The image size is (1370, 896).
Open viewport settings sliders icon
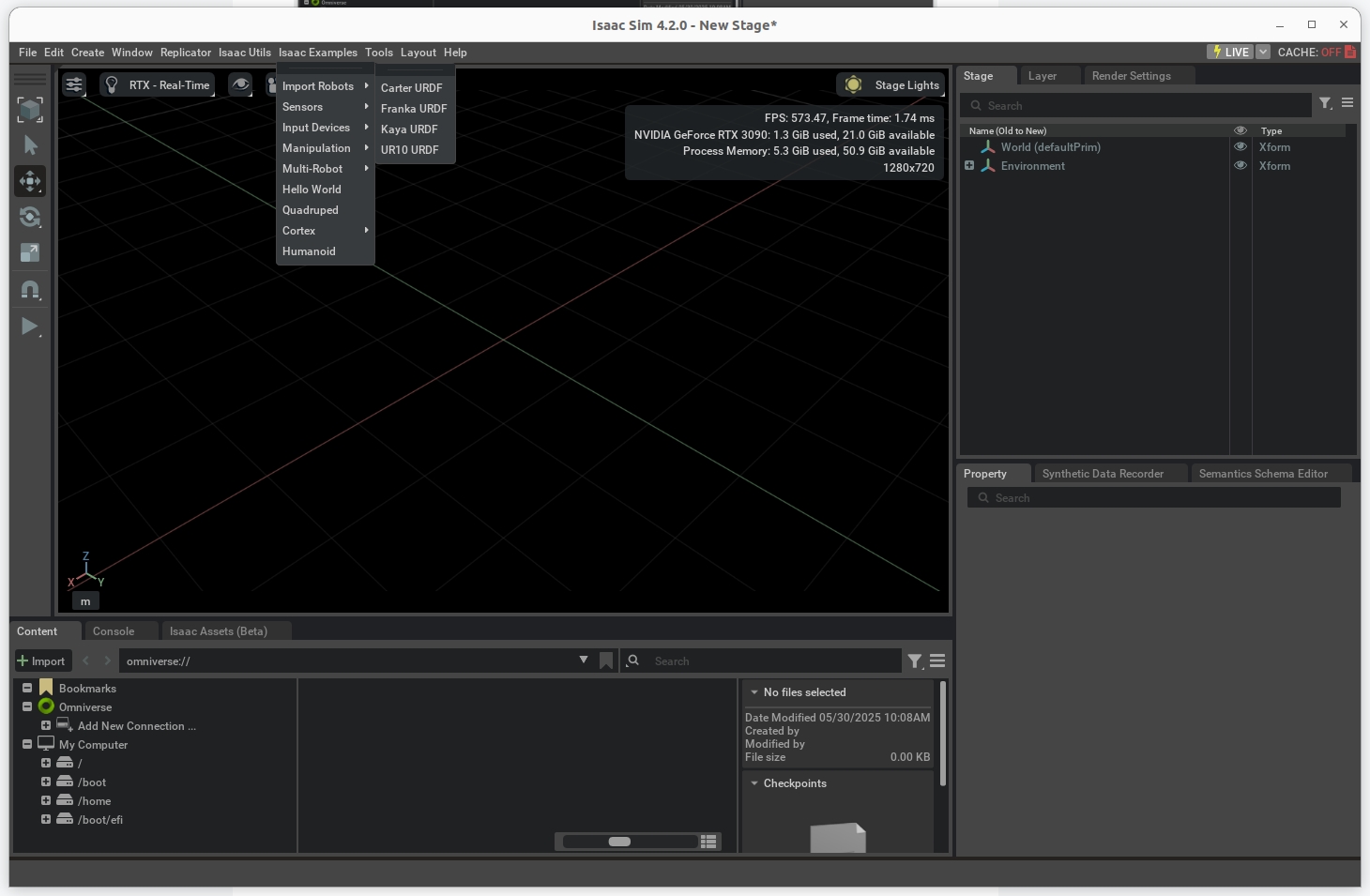point(74,85)
